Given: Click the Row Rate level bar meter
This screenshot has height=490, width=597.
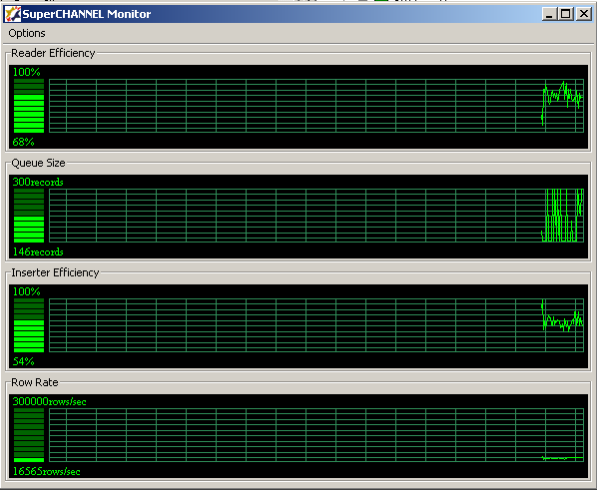Looking at the screenshot, I should coord(29,435).
